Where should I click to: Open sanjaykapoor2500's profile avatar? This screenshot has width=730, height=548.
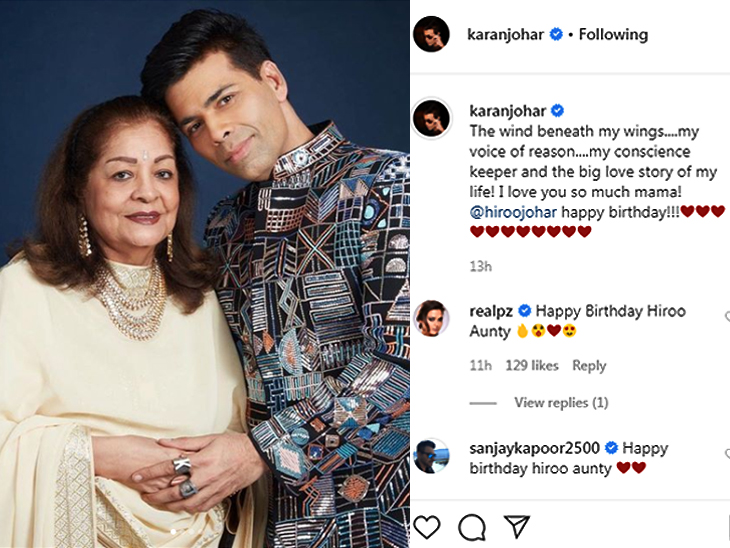432,456
